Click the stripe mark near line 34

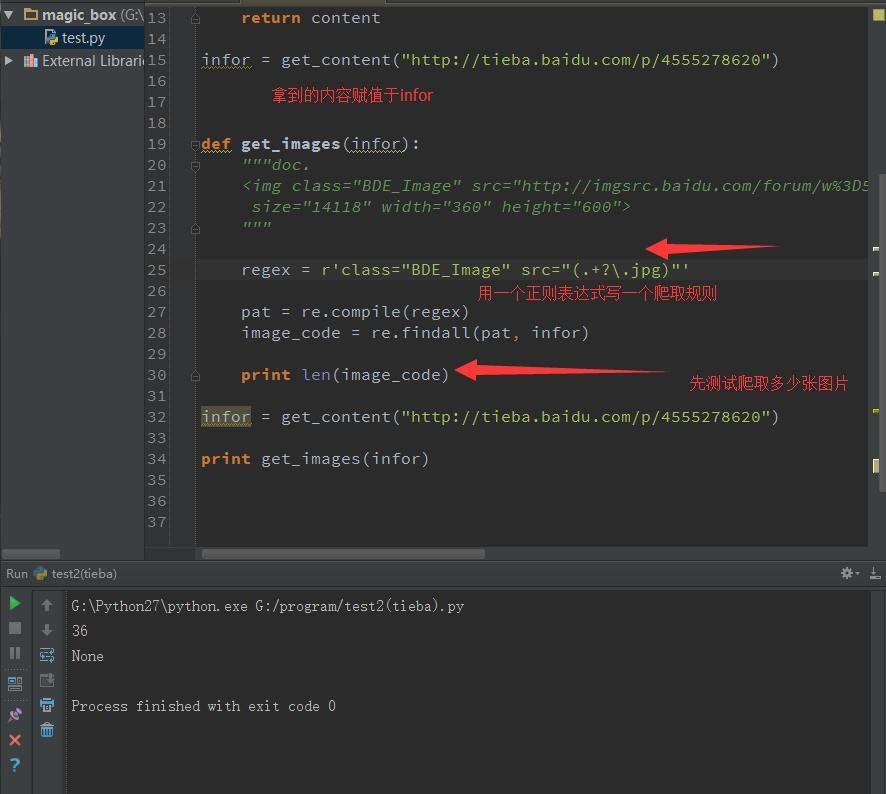coord(876,466)
